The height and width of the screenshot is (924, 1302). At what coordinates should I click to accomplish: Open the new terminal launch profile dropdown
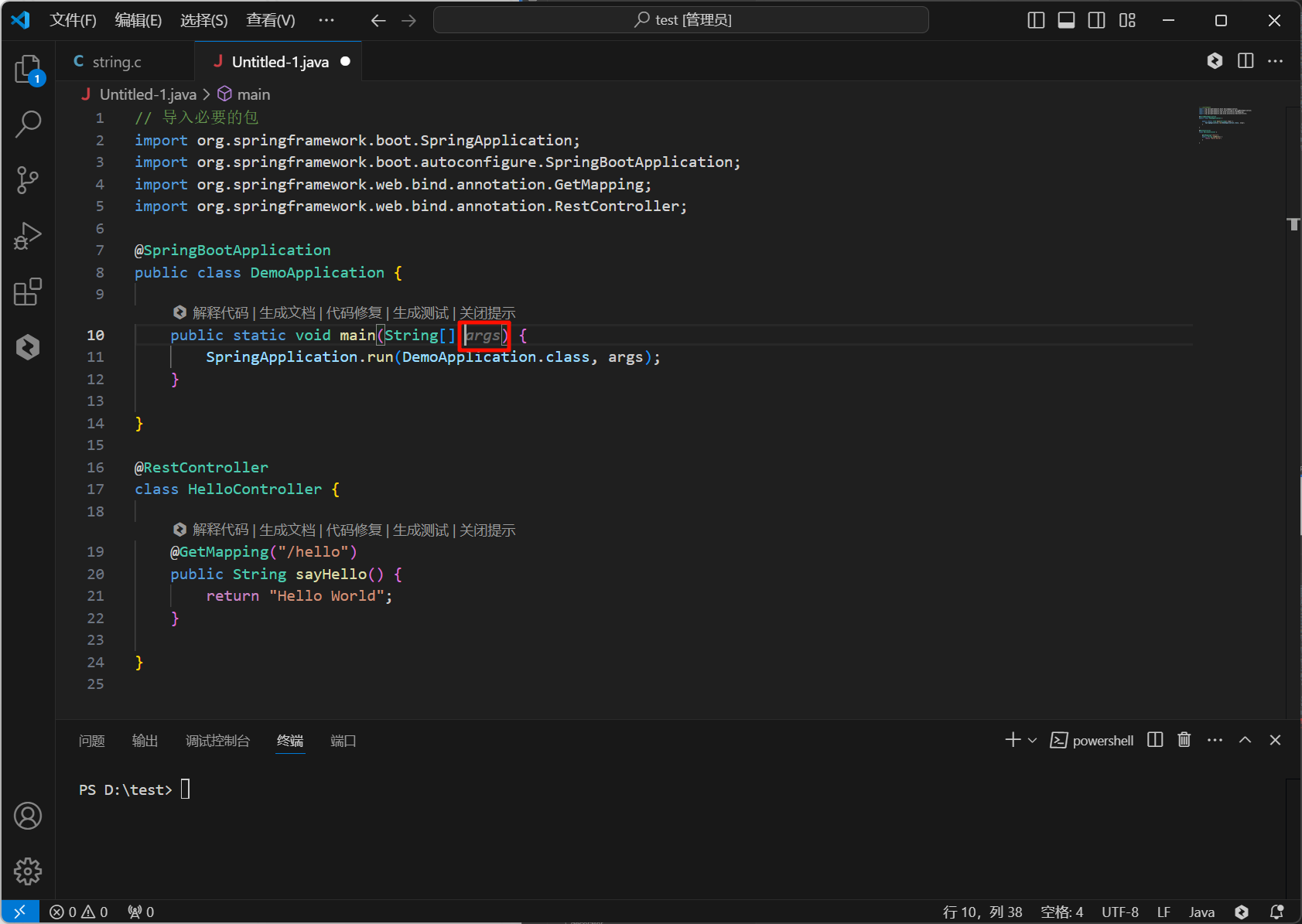(1032, 740)
